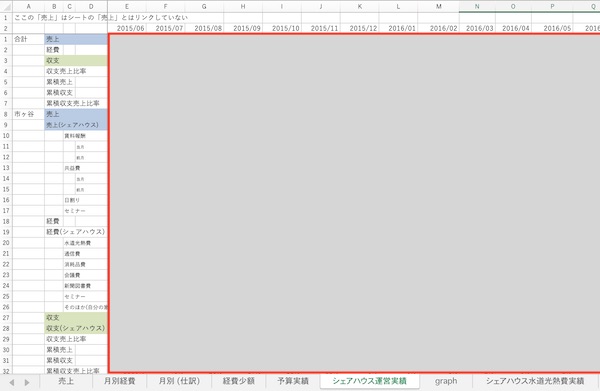
Task: Click the 合計 cell in column A
Action: [28, 39]
